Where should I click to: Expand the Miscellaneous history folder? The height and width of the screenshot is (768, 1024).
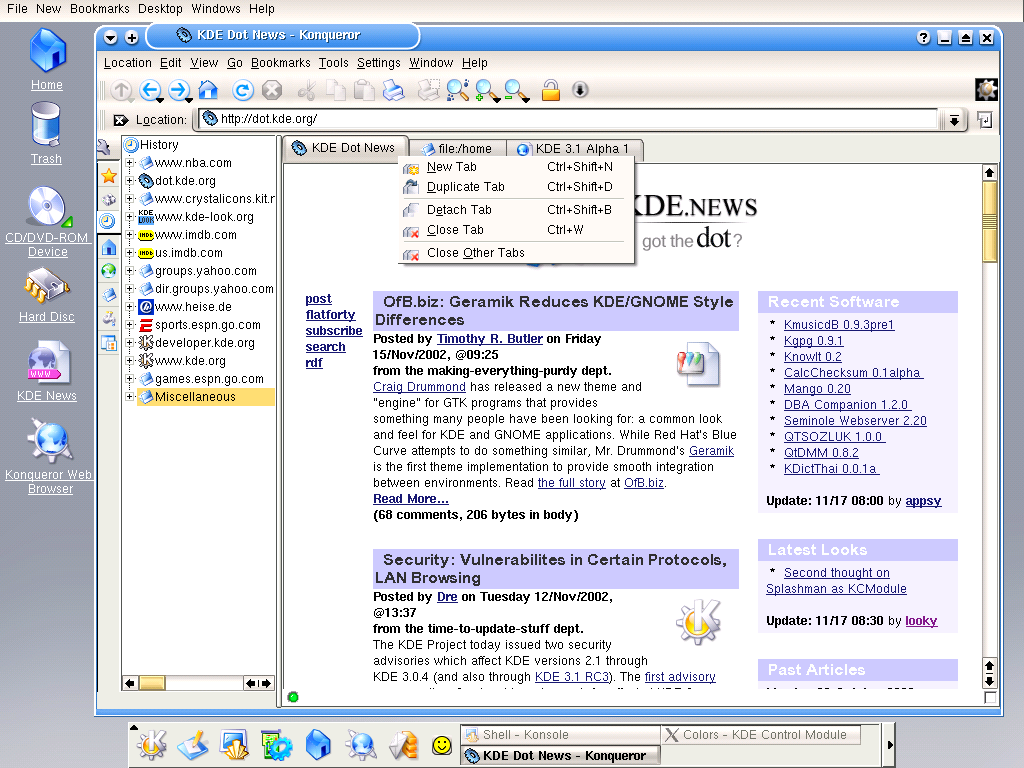[x=130, y=397]
